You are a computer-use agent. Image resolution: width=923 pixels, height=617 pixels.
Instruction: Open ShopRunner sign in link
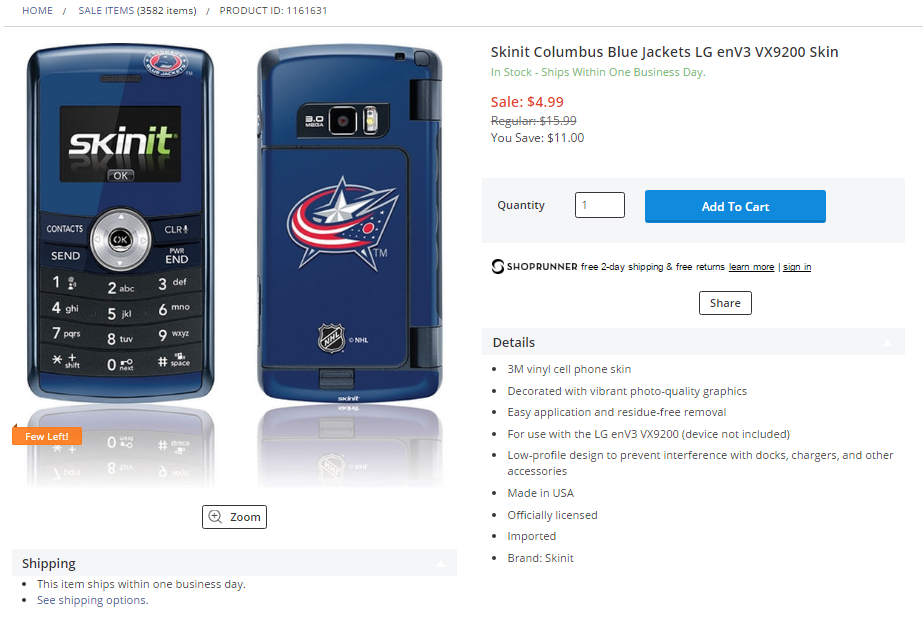(797, 267)
